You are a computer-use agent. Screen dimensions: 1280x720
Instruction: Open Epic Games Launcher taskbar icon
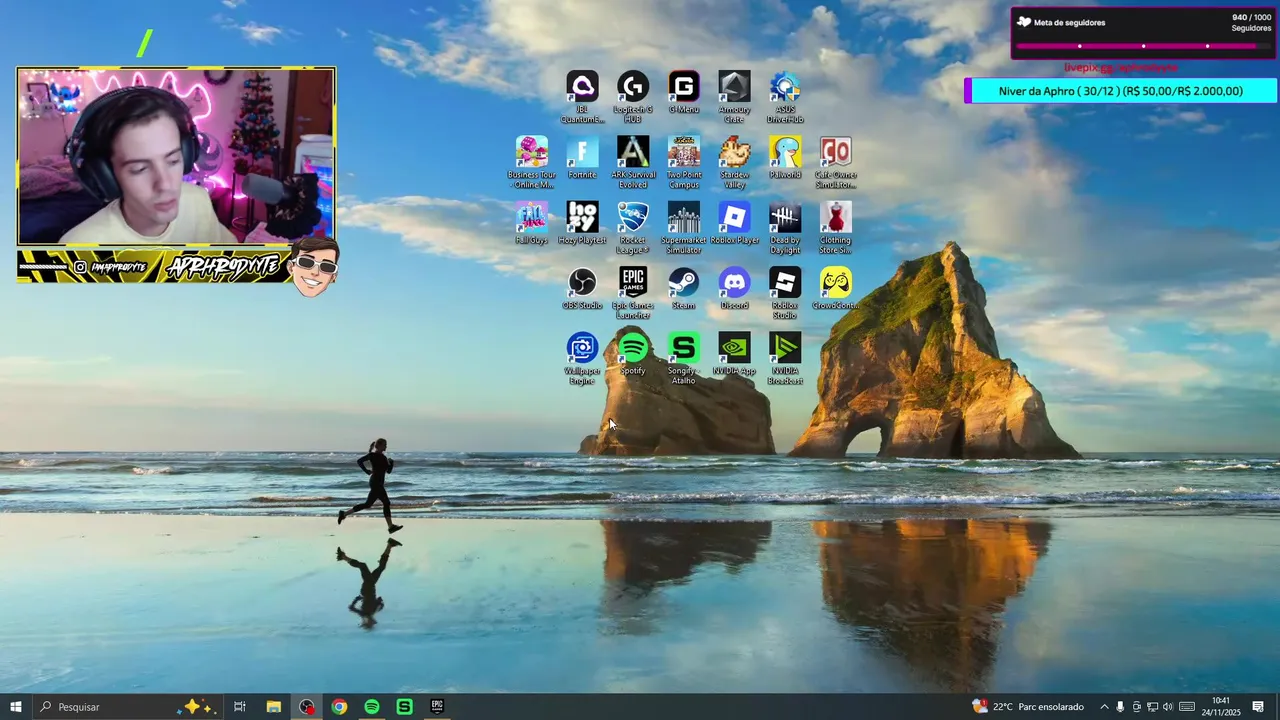point(437,707)
